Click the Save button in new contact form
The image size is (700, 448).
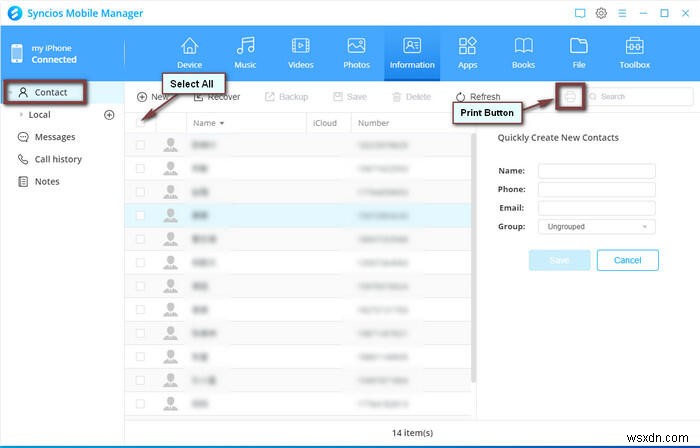[x=559, y=260]
